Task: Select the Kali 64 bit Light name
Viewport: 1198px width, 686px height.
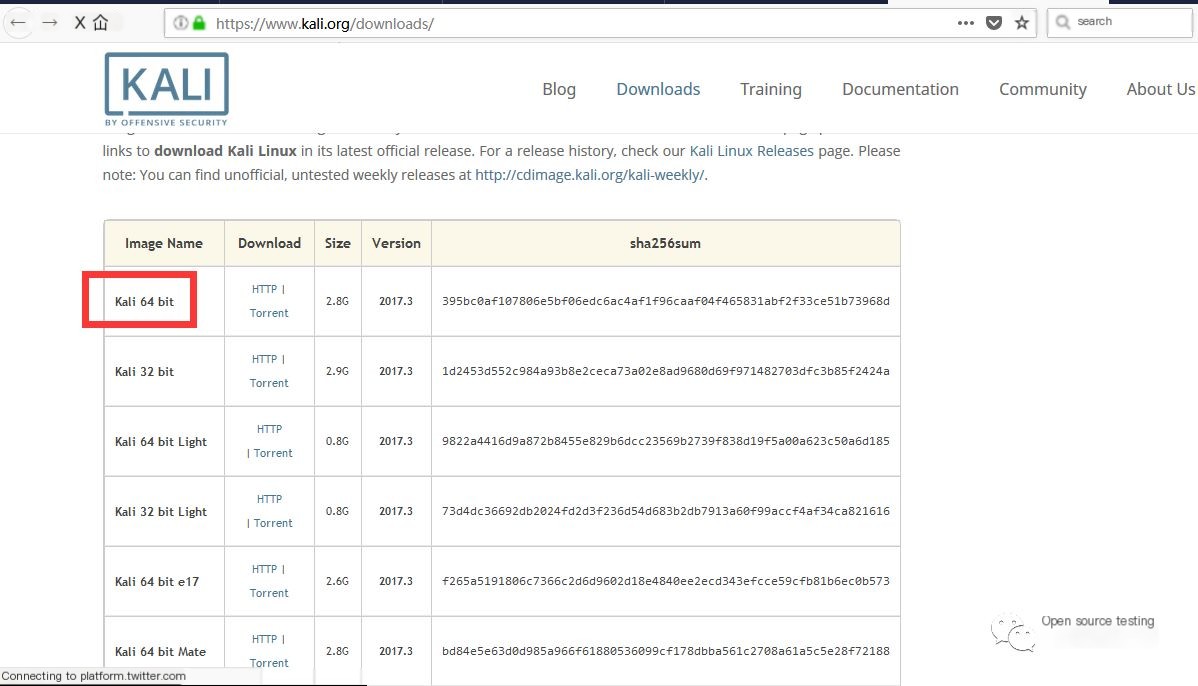Action: pyautogui.click(x=160, y=442)
